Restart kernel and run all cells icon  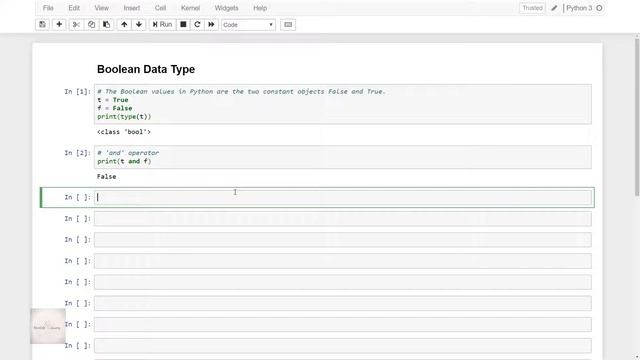click(211, 24)
